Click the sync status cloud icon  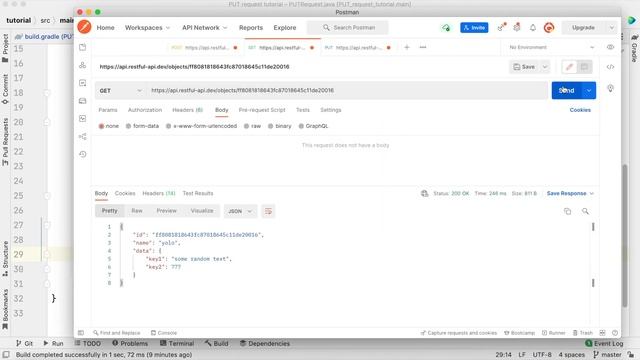[x=446, y=28]
